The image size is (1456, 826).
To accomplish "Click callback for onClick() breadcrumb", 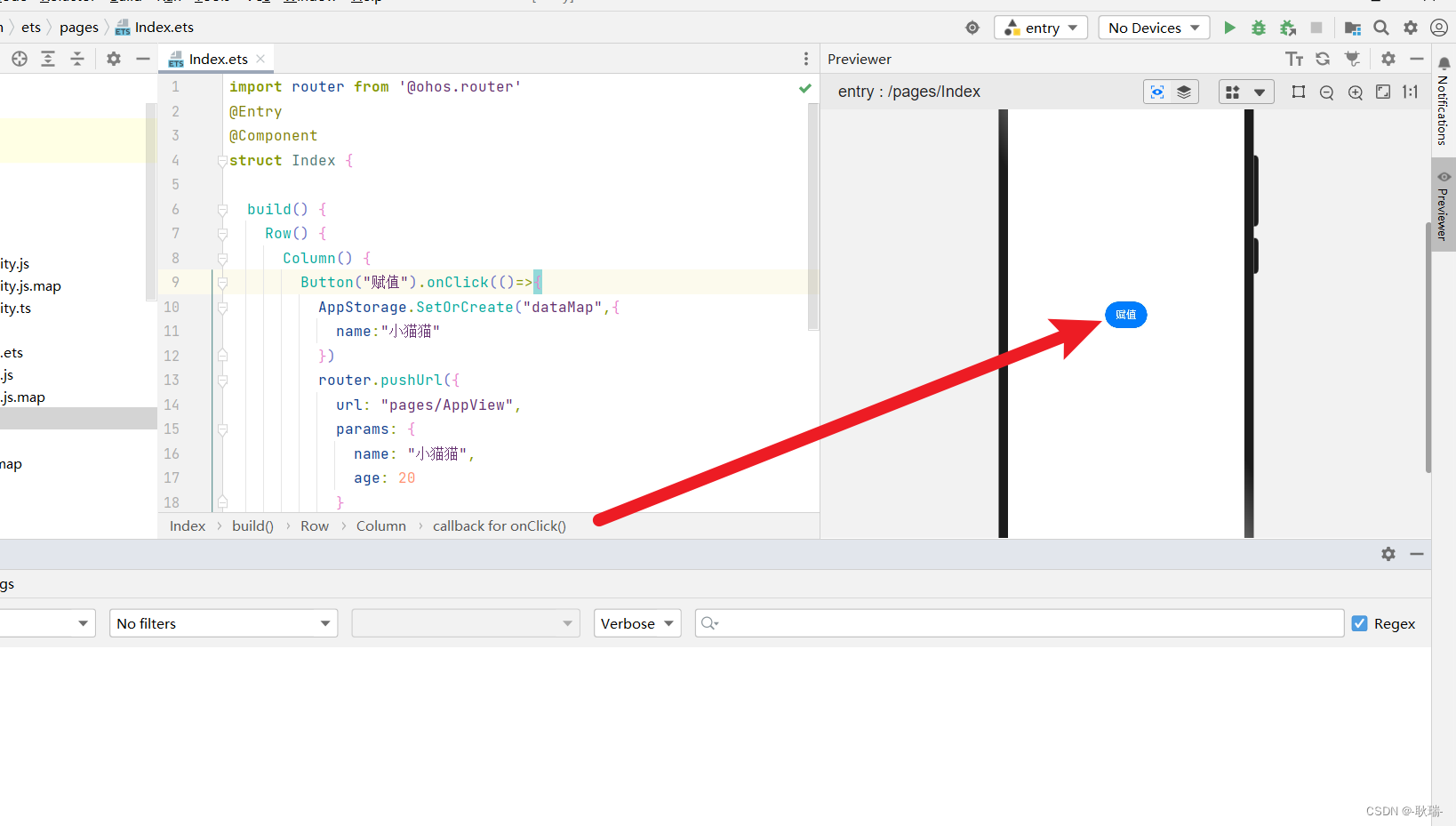I will tap(500, 526).
